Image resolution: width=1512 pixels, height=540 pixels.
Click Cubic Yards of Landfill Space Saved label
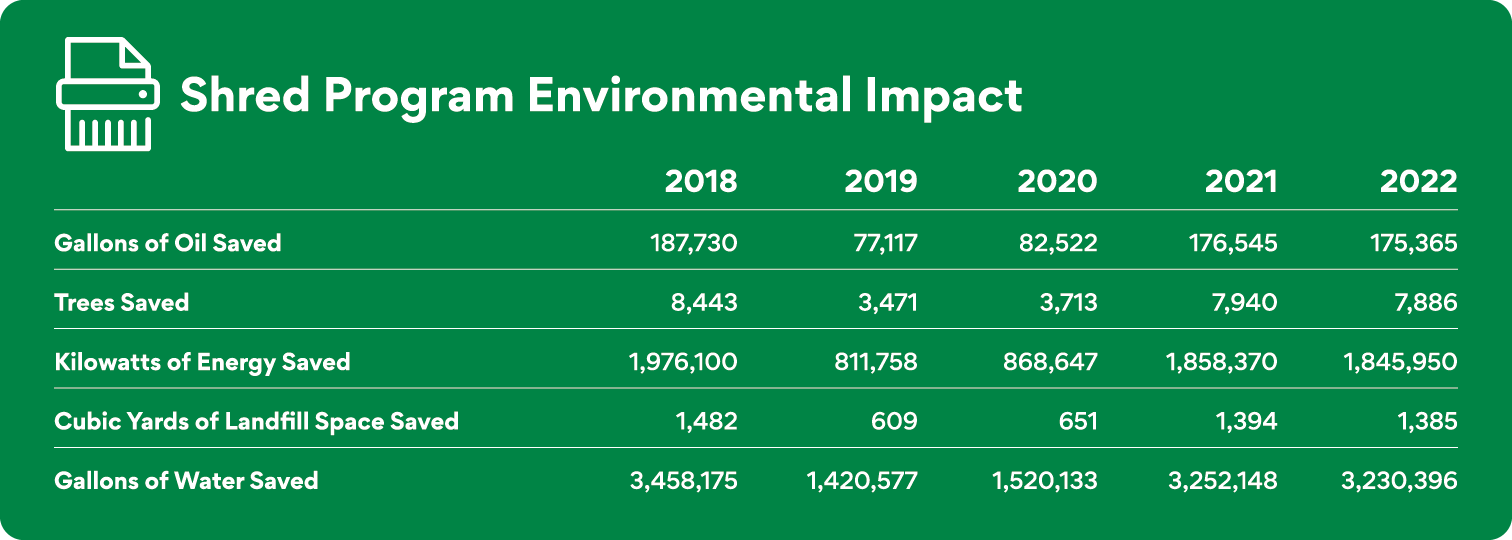coord(256,421)
